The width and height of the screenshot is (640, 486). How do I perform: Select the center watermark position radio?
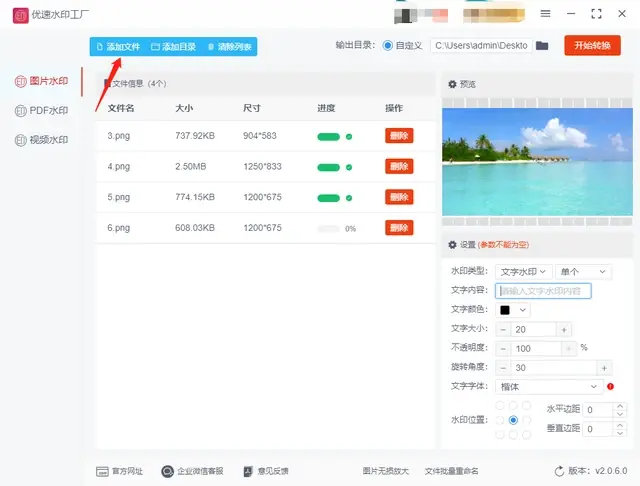point(513,420)
